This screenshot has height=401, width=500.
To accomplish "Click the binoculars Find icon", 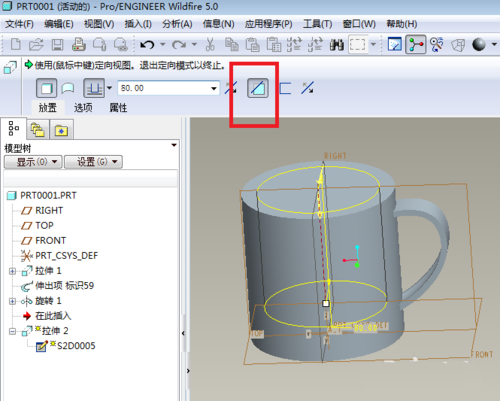I will point(337,44).
